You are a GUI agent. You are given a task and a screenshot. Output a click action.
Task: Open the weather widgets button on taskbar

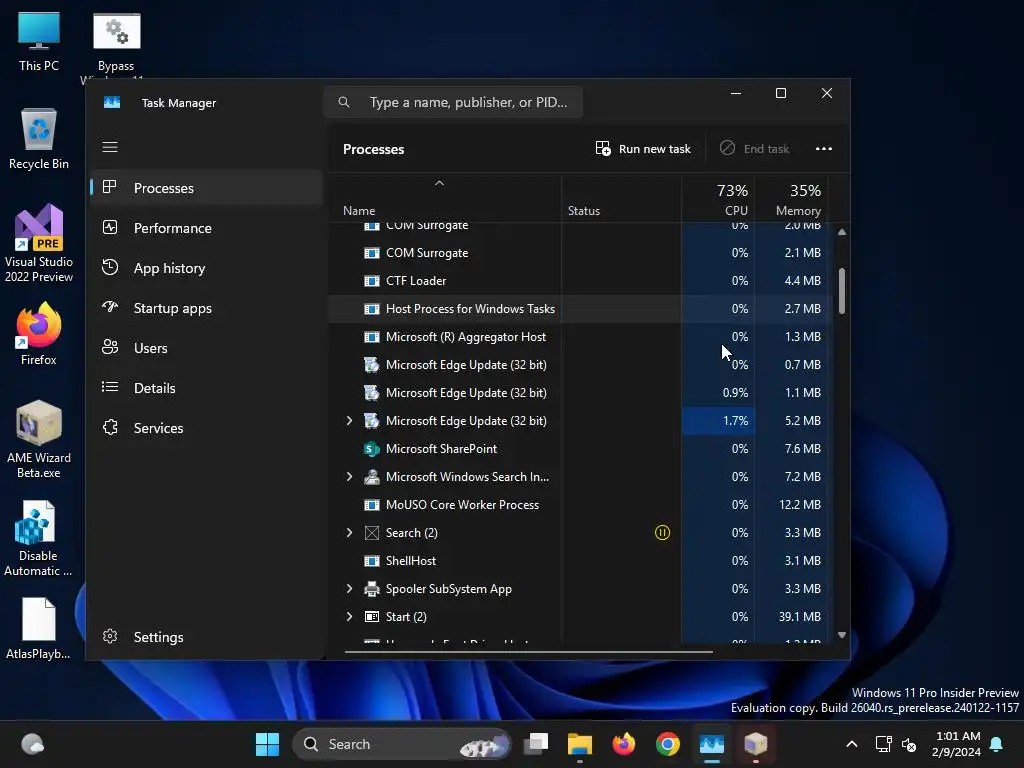pyautogui.click(x=33, y=744)
